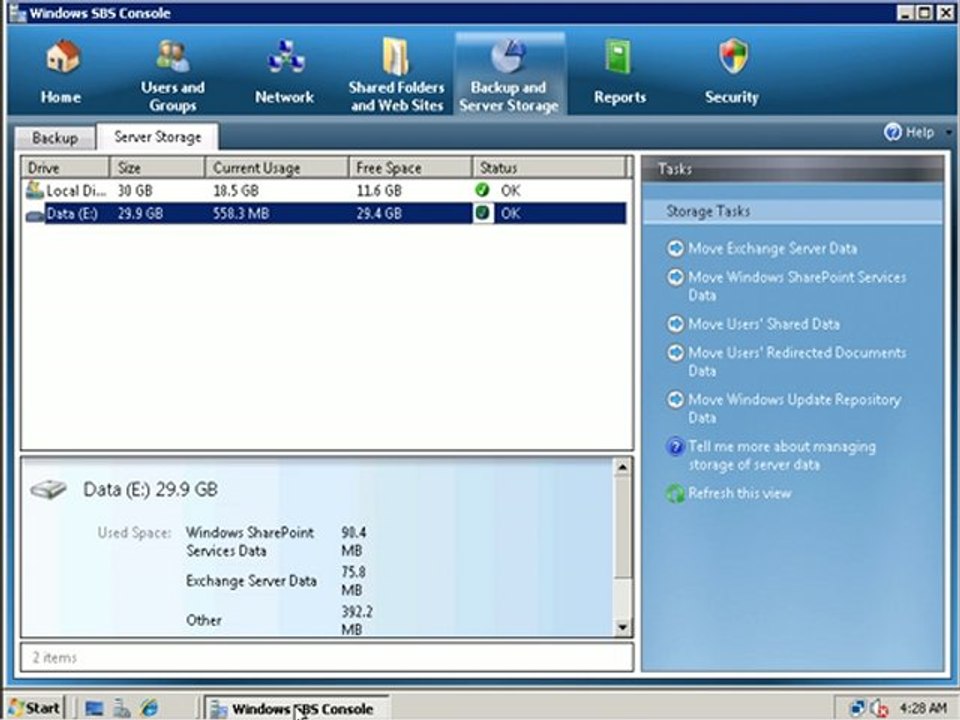Click the Help question mark icon
Viewport: 960px width, 720px height.
(893, 132)
